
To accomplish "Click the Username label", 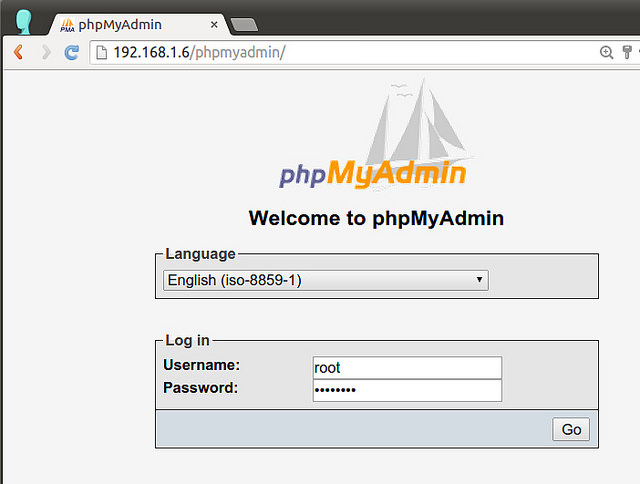I will click(201, 365).
